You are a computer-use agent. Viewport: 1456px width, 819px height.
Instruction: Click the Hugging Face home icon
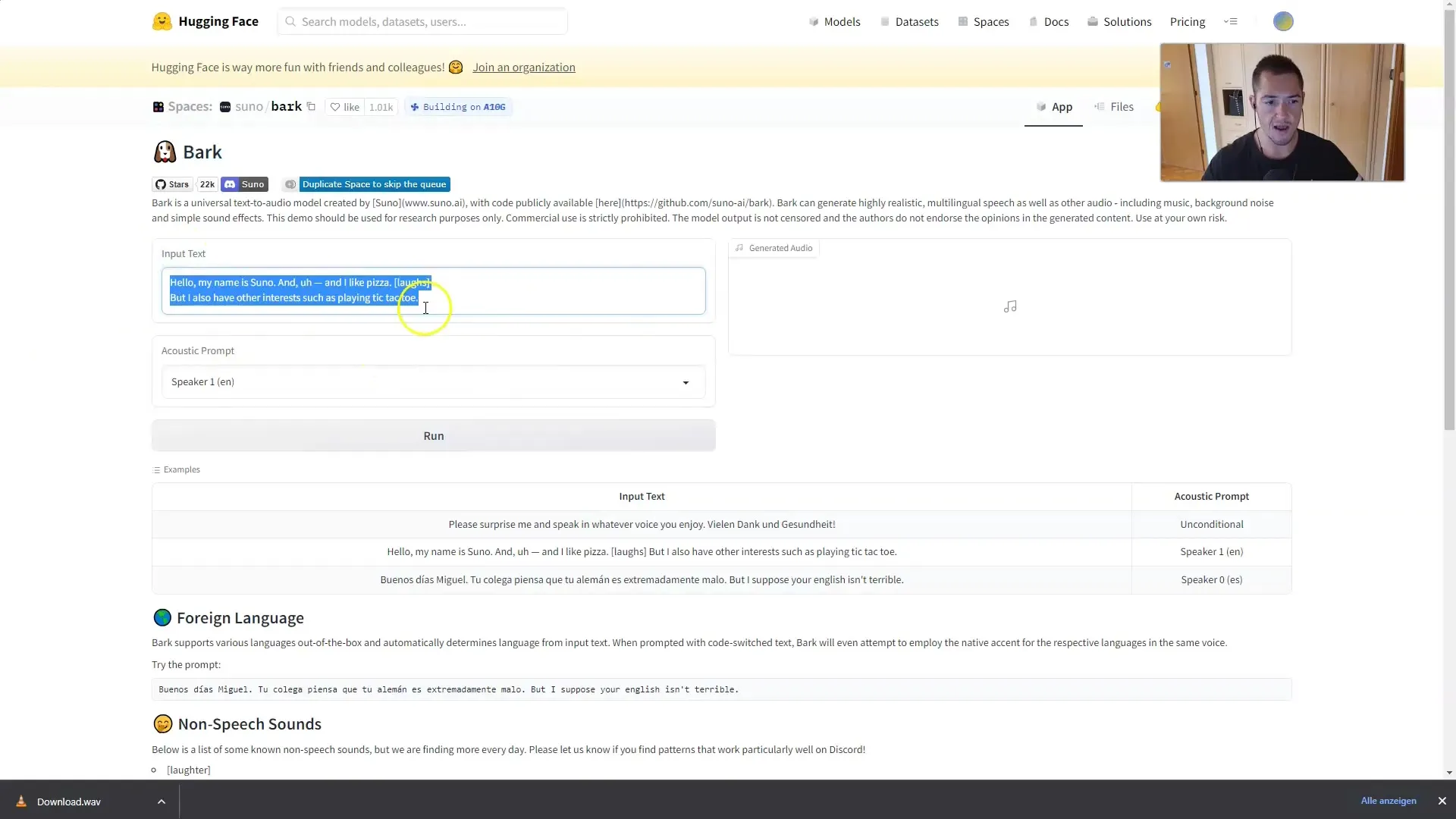click(x=162, y=21)
